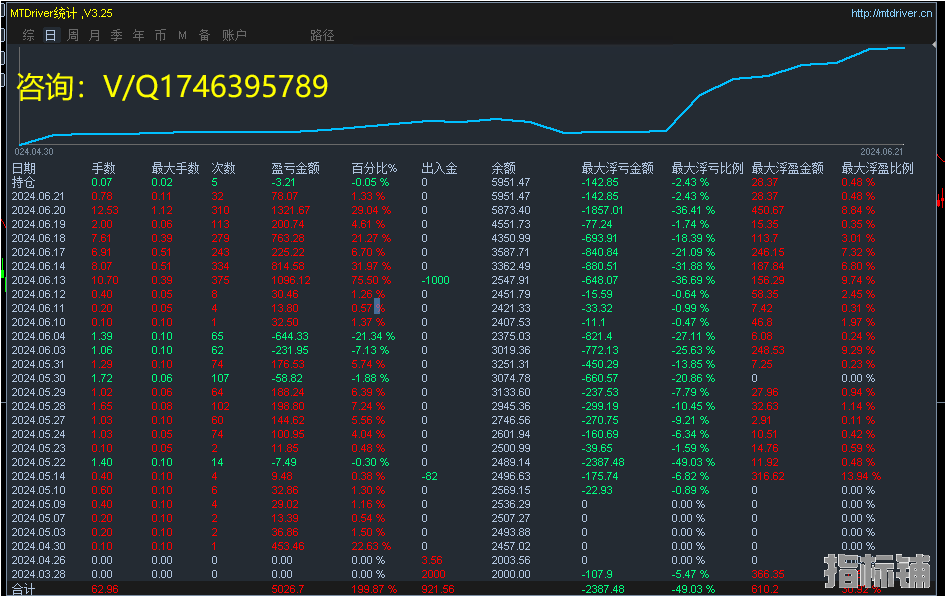Image resolution: width=947 pixels, height=596 pixels.
Task: Switch to the 月 monthly tab
Action: 95,35
